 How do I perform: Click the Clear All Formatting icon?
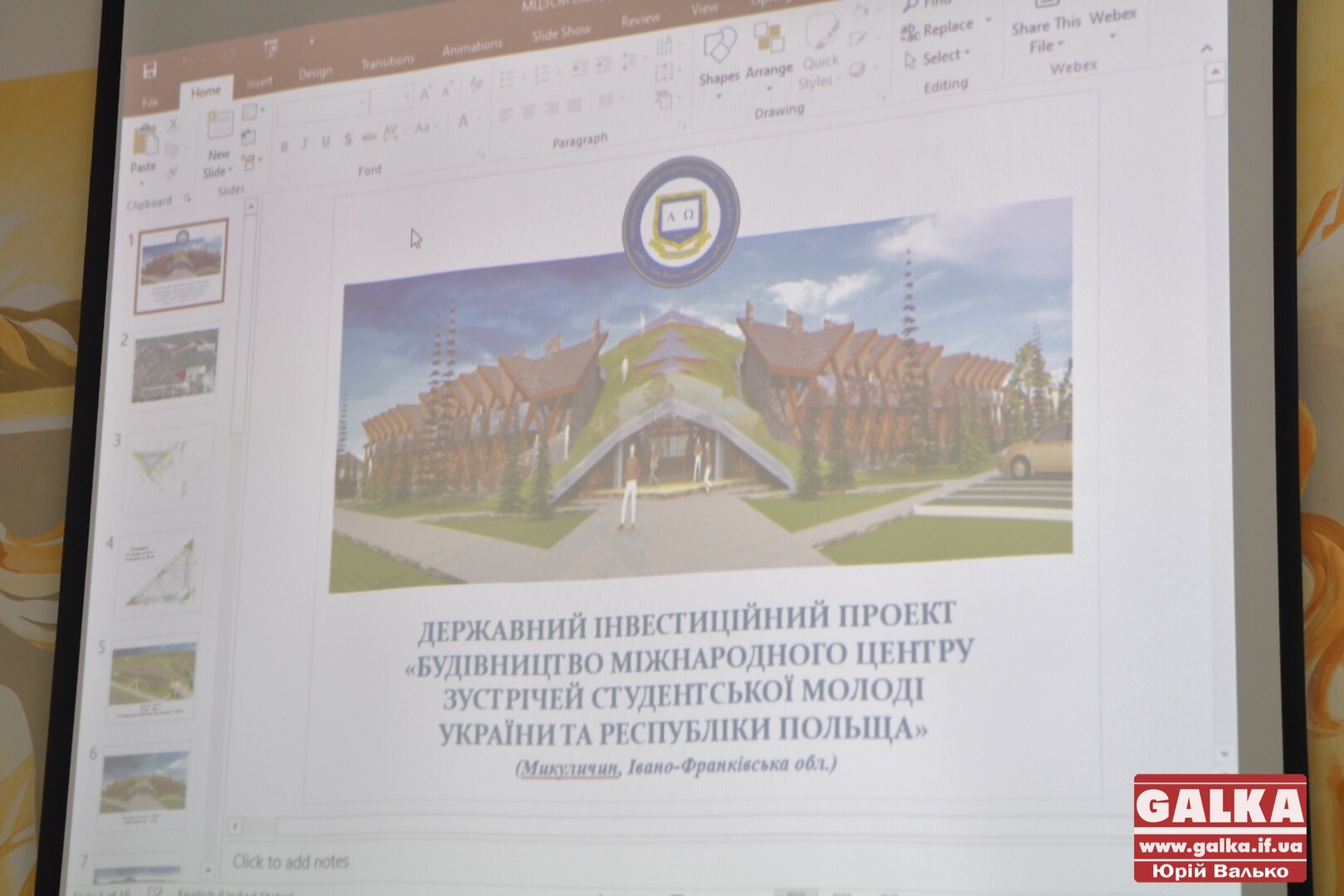click(x=475, y=84)
